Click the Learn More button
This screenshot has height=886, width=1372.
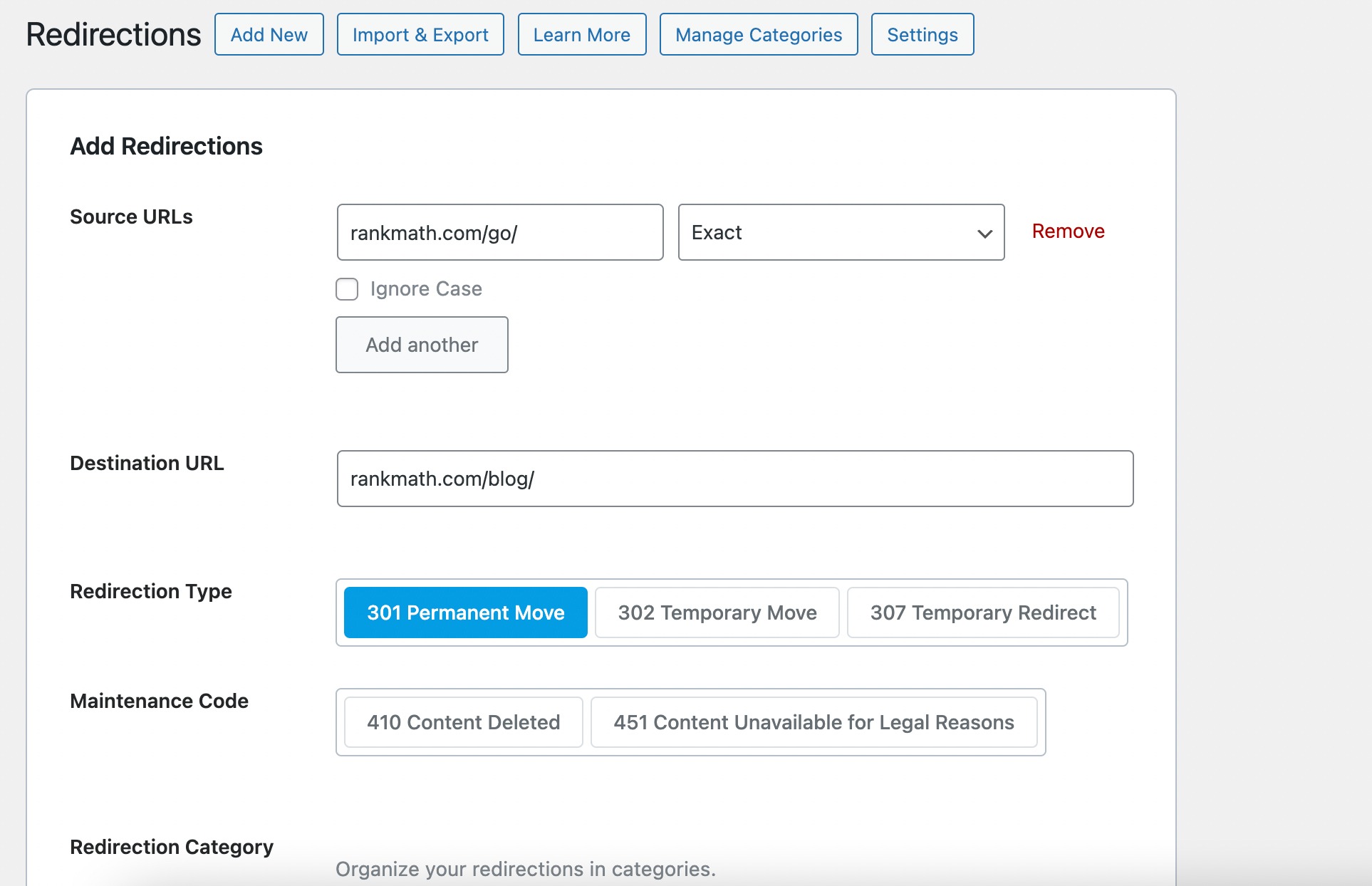tap(581, 34)
